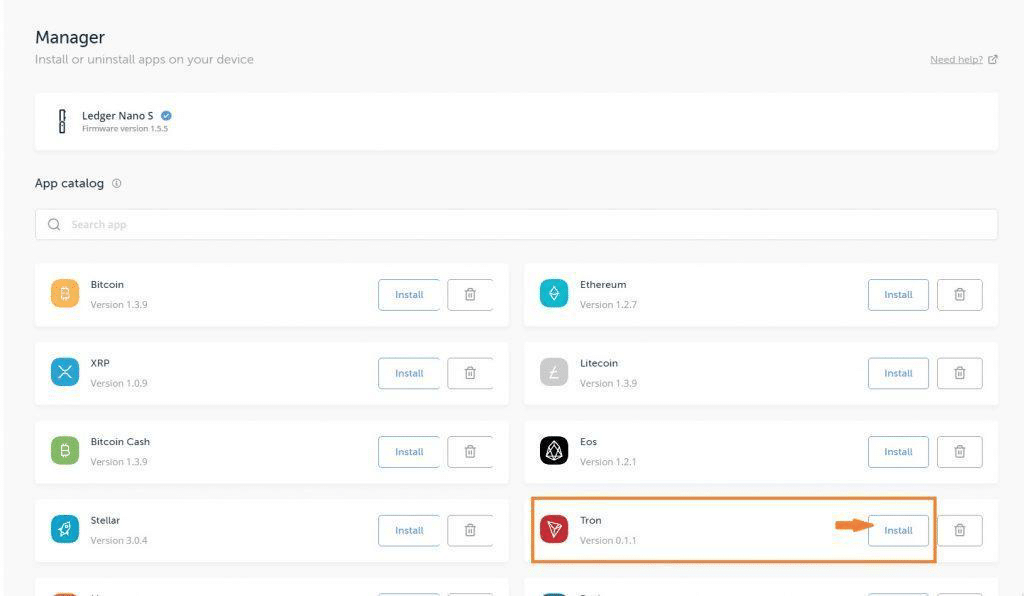The height and width of the screenshot is (596, 1024).
Task: Click the Bitcoin app icon
Action: click(65, 294)
